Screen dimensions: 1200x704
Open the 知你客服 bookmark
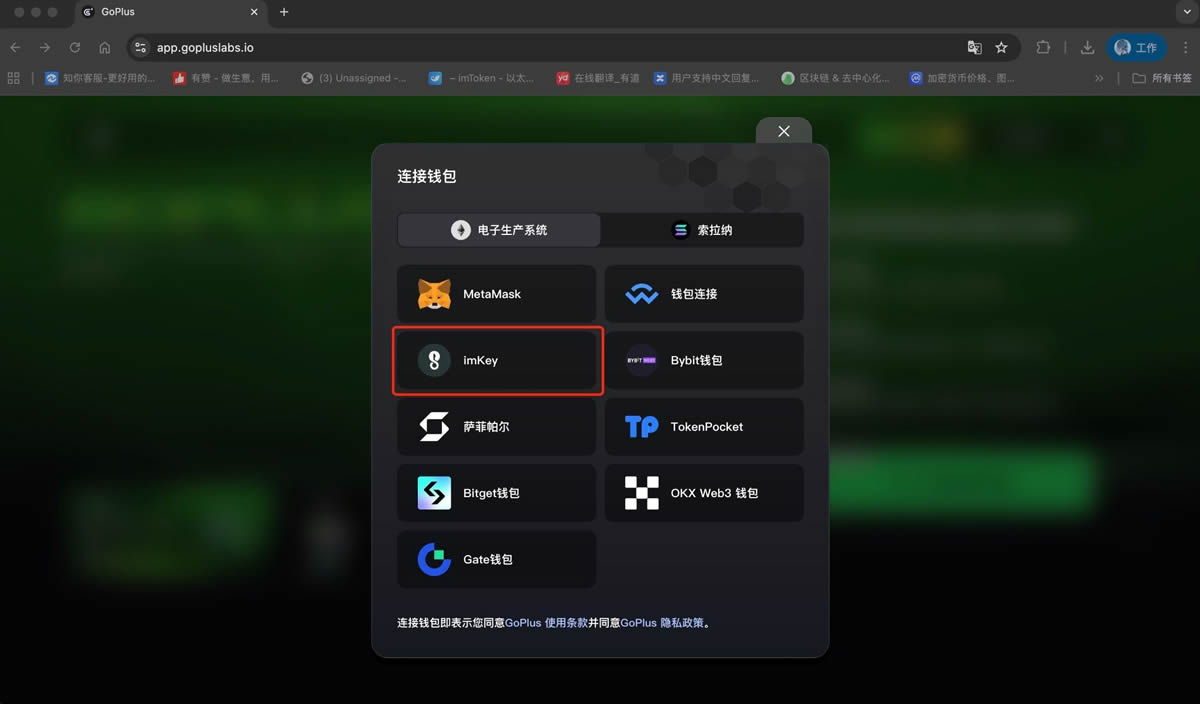100,78
